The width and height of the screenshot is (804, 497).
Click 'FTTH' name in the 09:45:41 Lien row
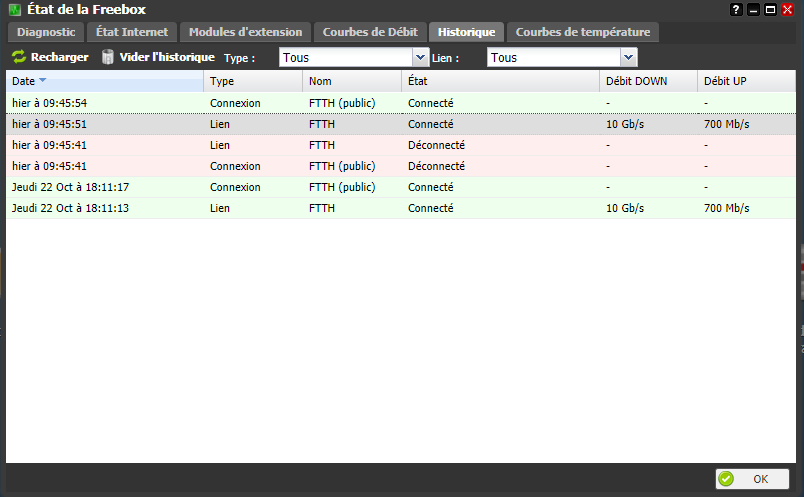(x=322, y=145)
